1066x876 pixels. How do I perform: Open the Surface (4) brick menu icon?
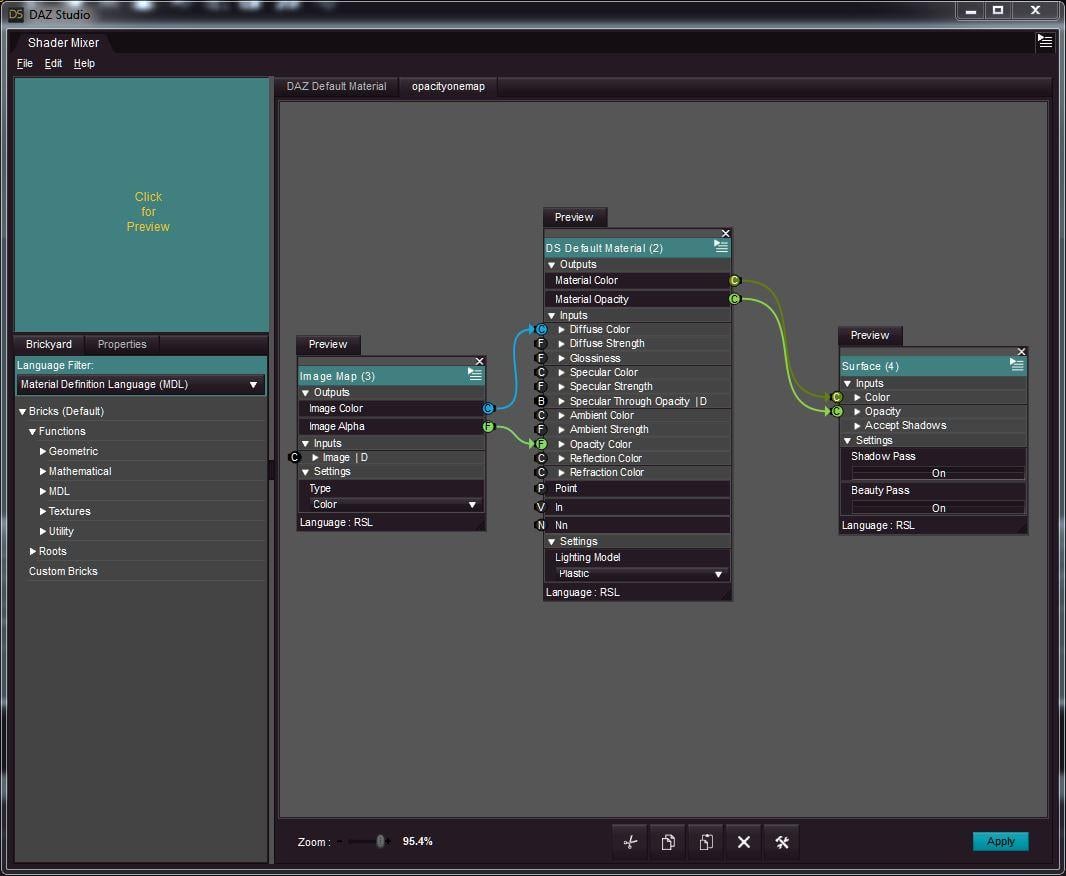[1016, 365]
